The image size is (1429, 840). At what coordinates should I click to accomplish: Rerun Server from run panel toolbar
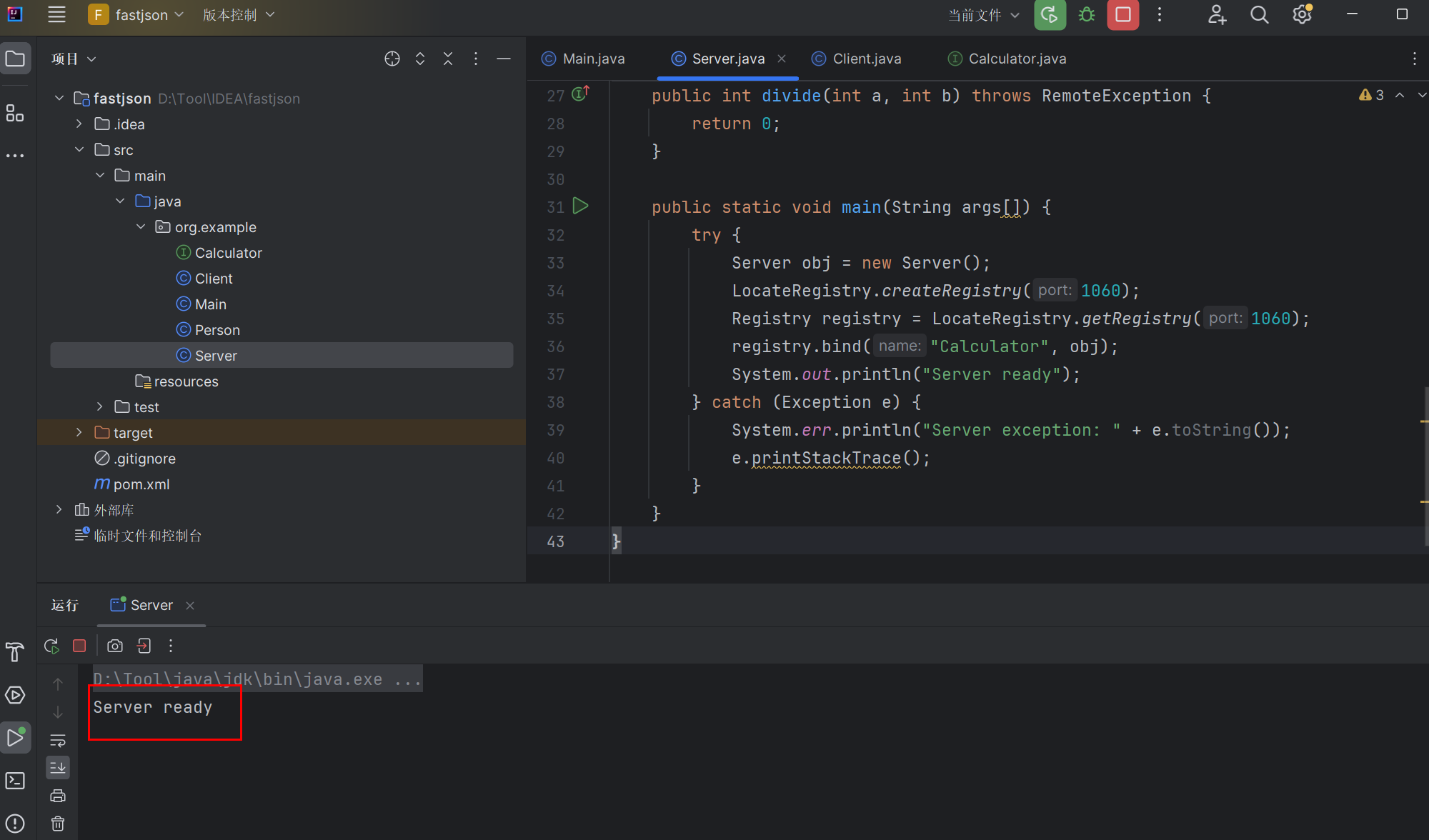[x=51, y=646]
